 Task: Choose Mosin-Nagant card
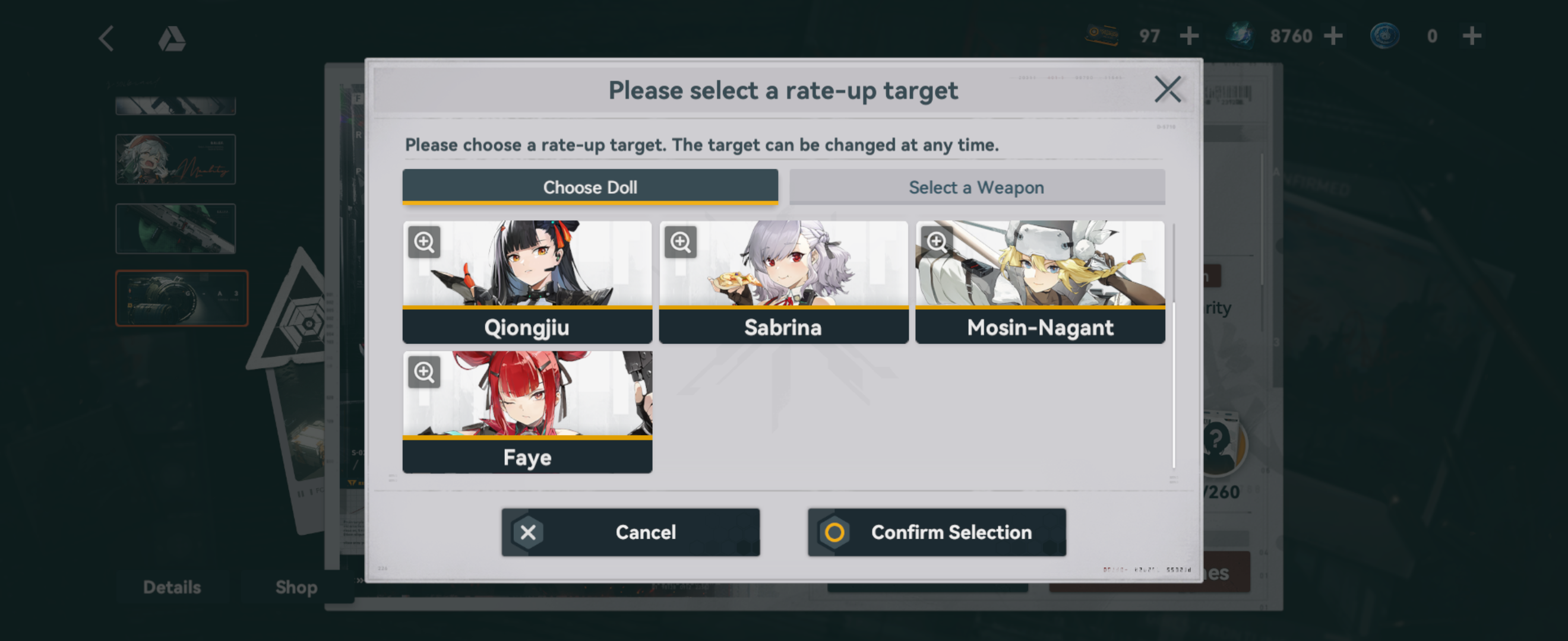coord(1039,282)
